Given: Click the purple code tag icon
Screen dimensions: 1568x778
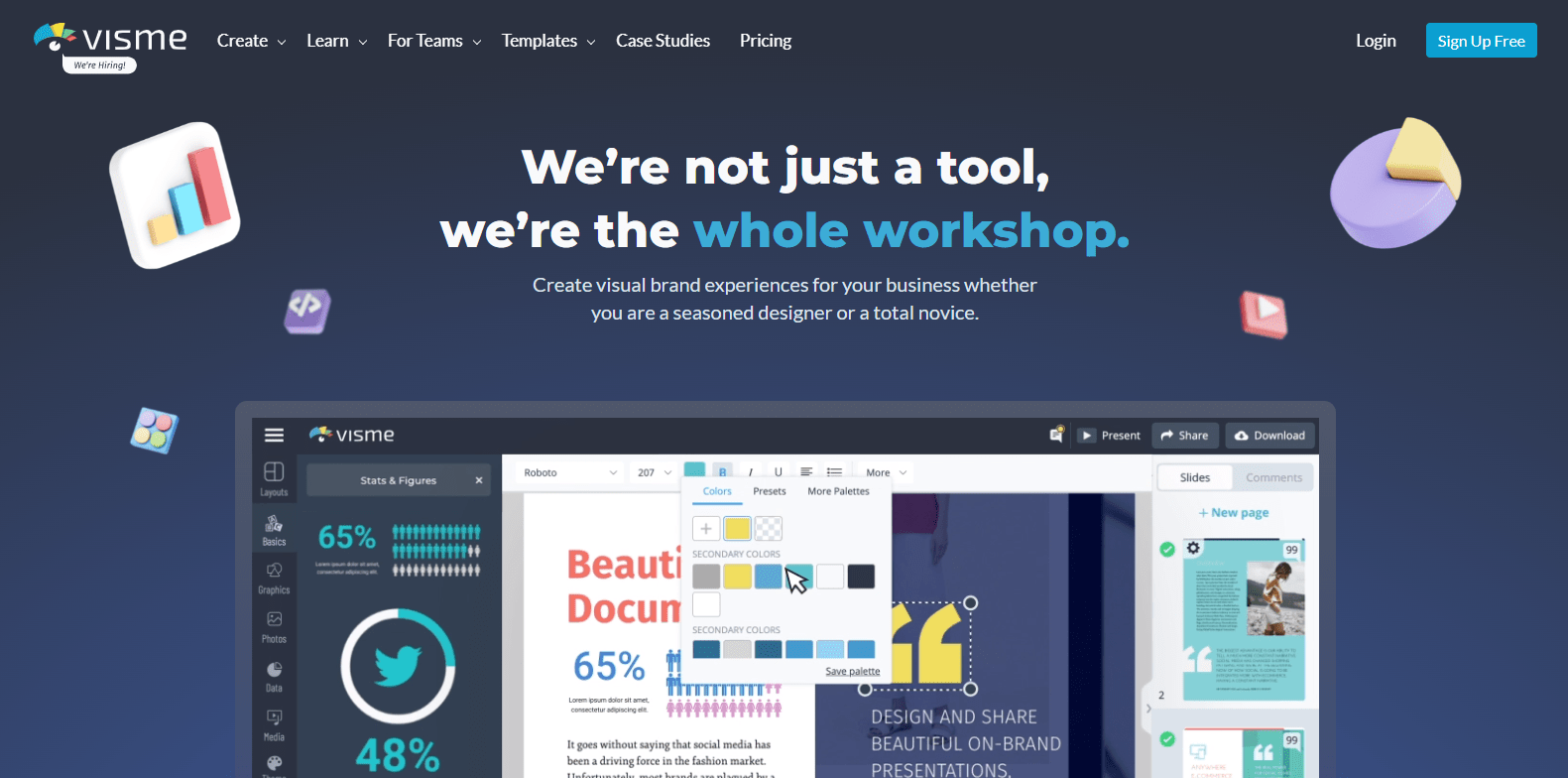Looking at the screenshot, I should tap(307, 311).
